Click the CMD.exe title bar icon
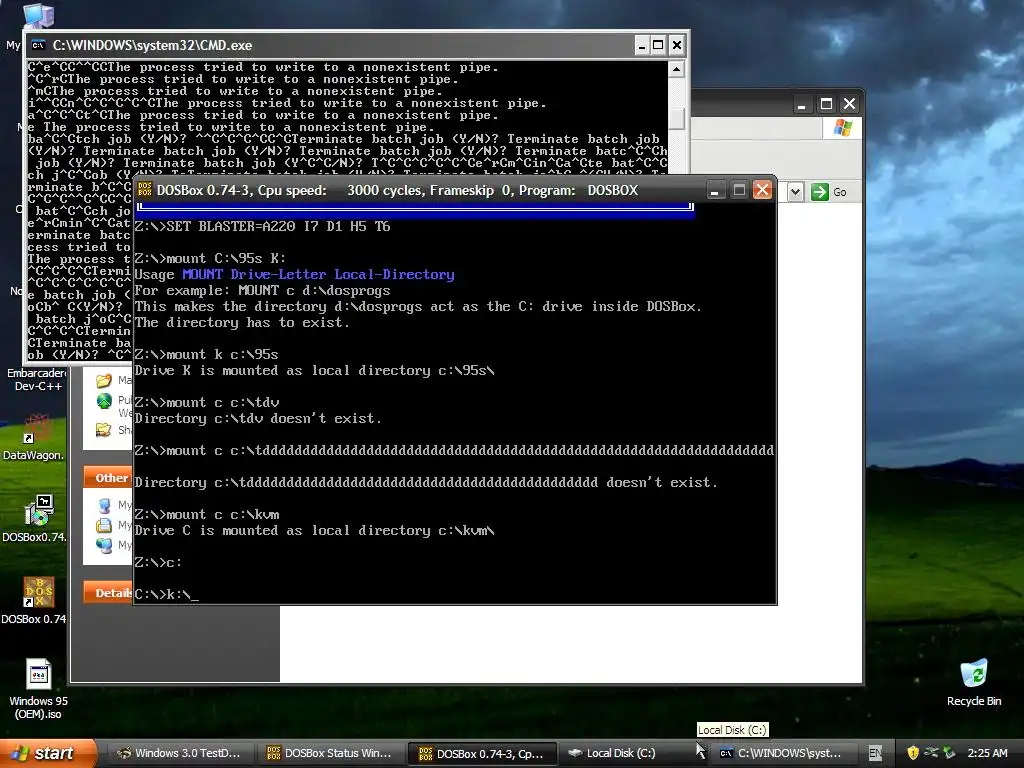Screen dimensions: 1024x768 click(x=39, y=45)
